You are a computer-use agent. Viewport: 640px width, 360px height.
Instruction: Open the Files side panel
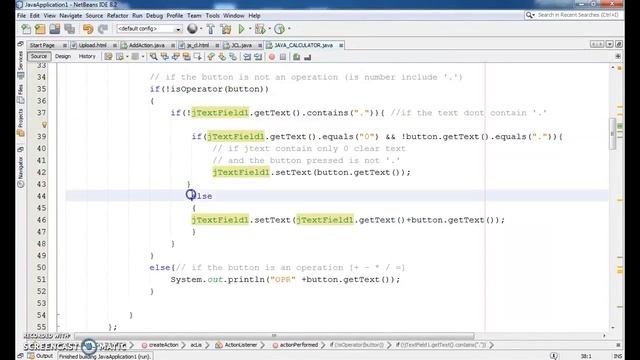click(x=20, y=93)
